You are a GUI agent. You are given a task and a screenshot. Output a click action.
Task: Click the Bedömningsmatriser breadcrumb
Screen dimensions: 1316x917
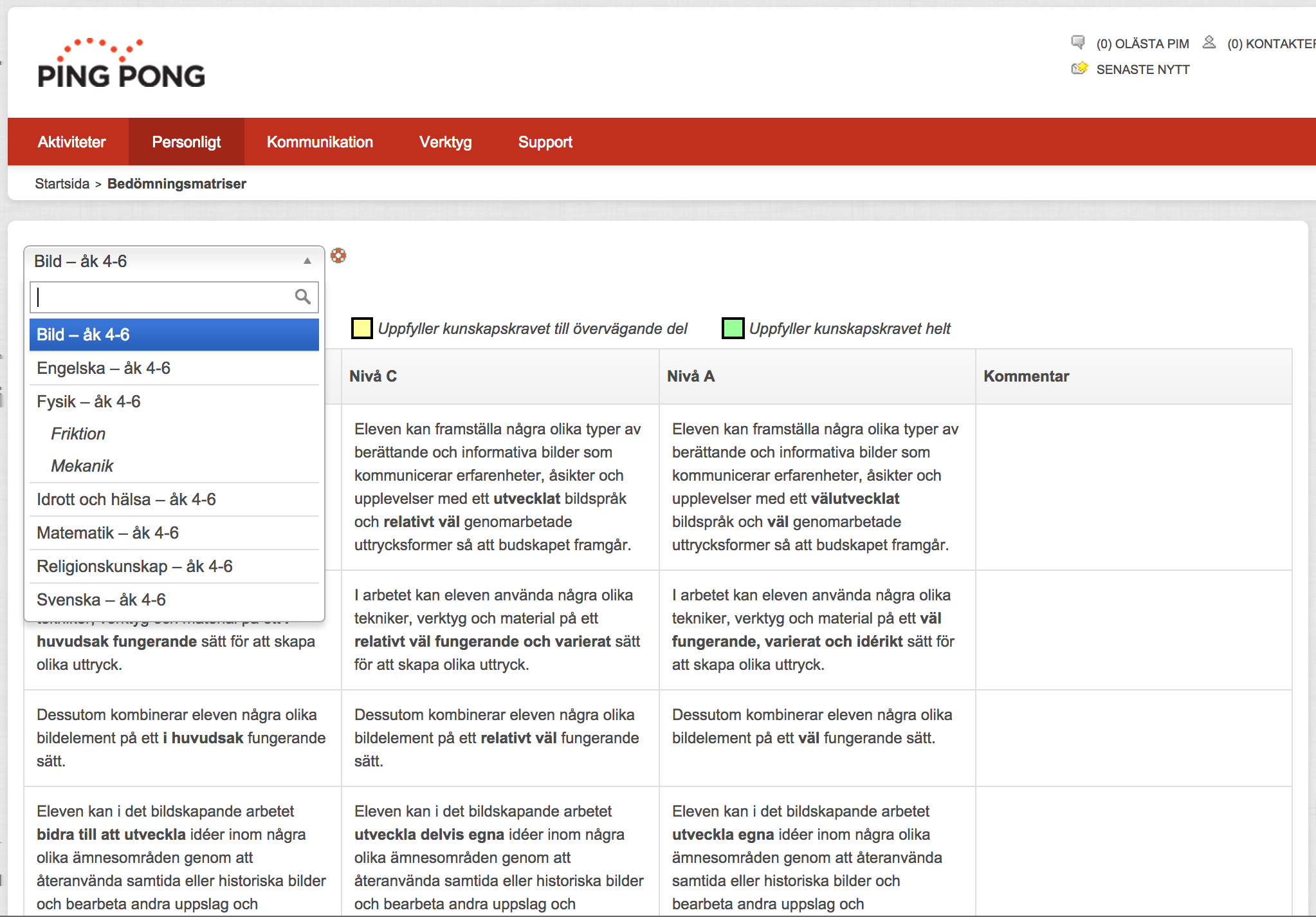[x=177, y=184]
